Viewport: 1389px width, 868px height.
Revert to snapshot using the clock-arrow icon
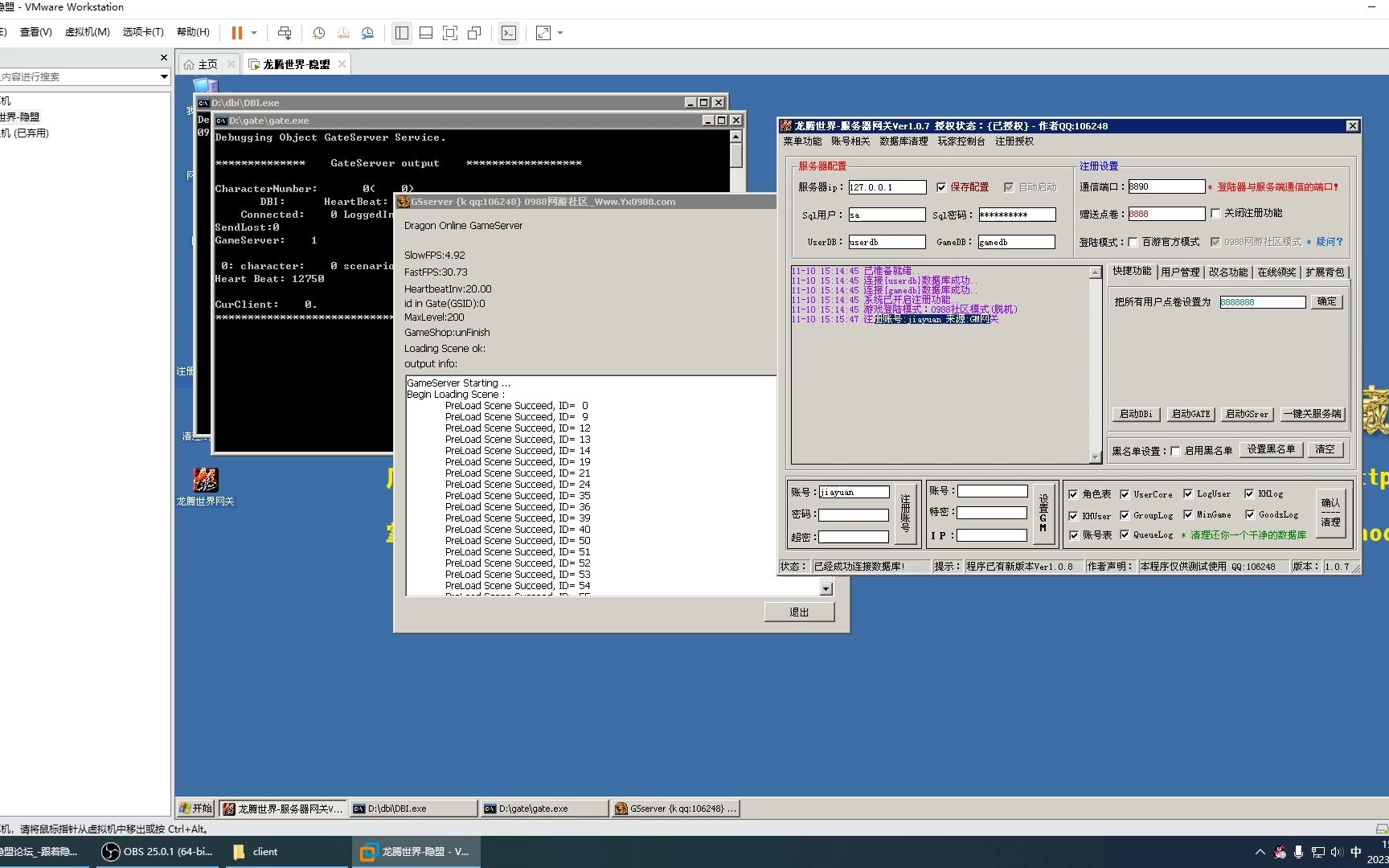(x=343, y=33)
